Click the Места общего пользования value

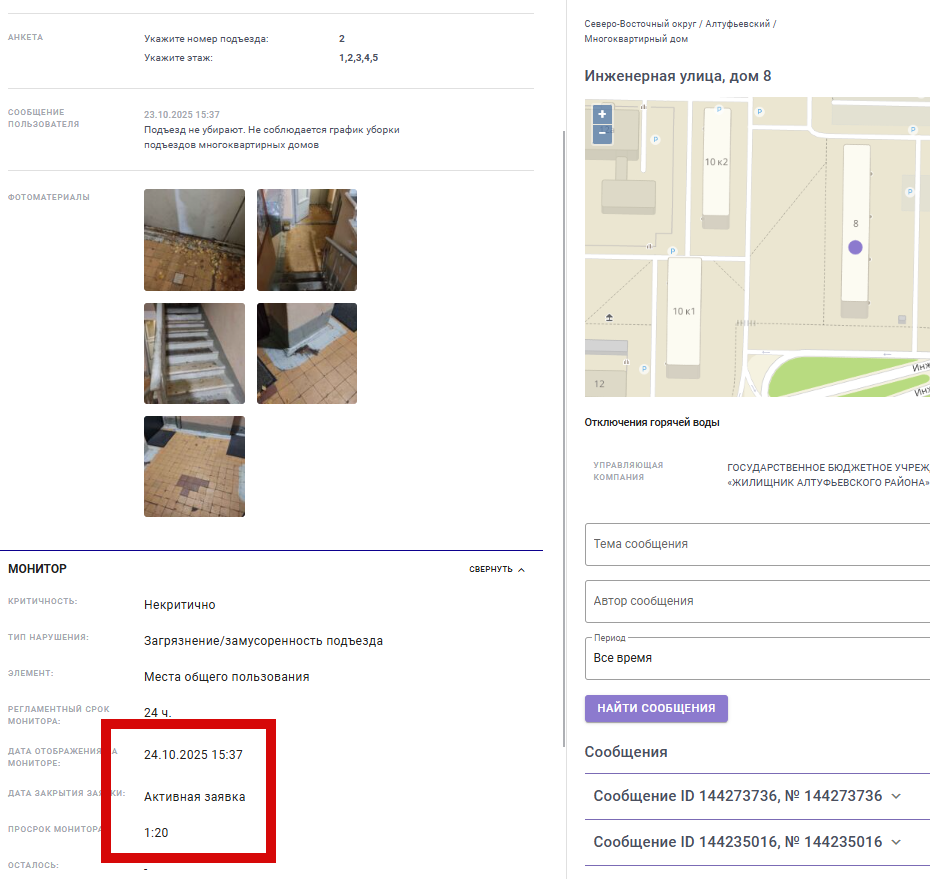(x=227, y=677)
